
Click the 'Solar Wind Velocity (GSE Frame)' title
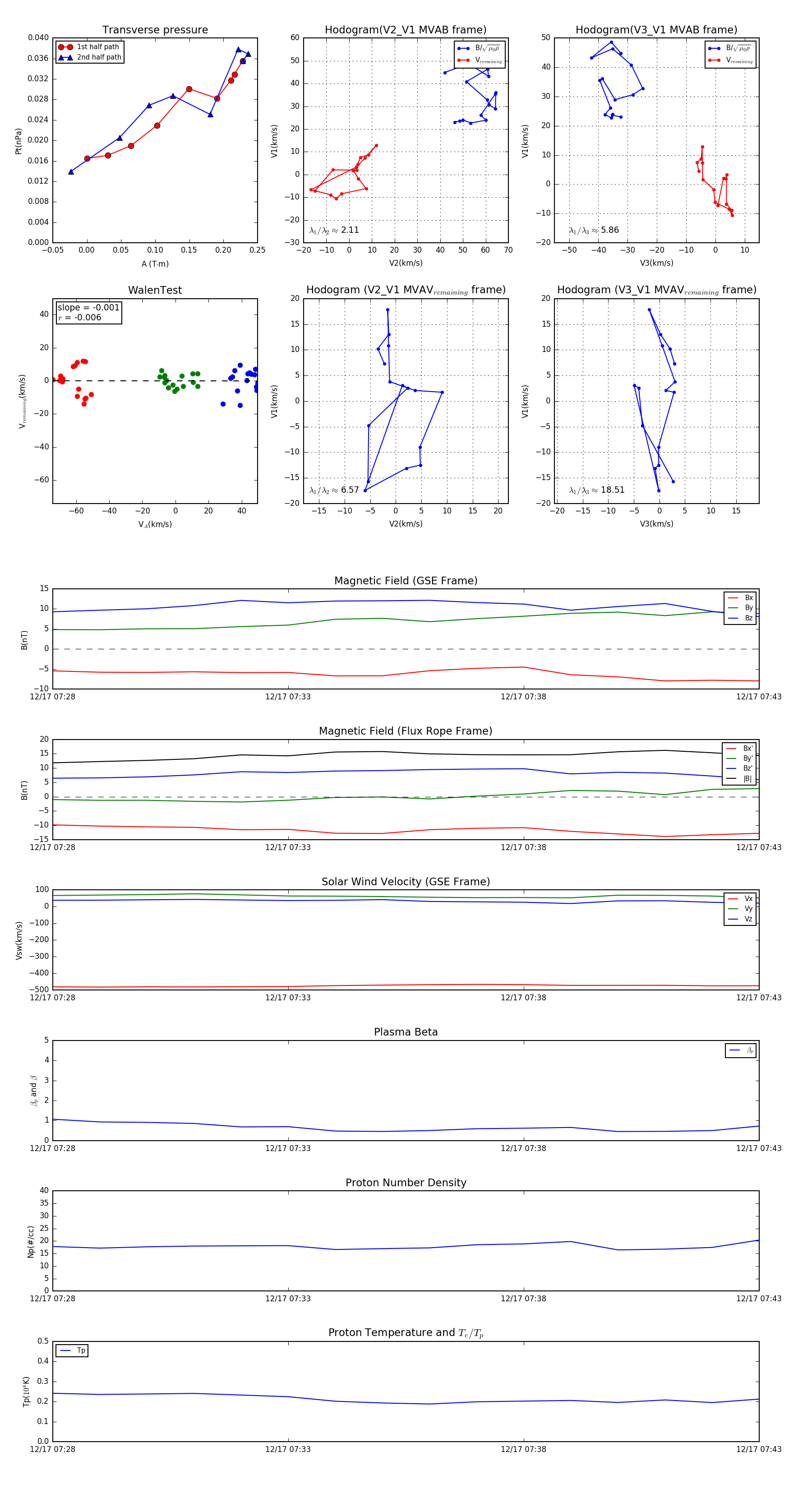[x=406, y=882]
